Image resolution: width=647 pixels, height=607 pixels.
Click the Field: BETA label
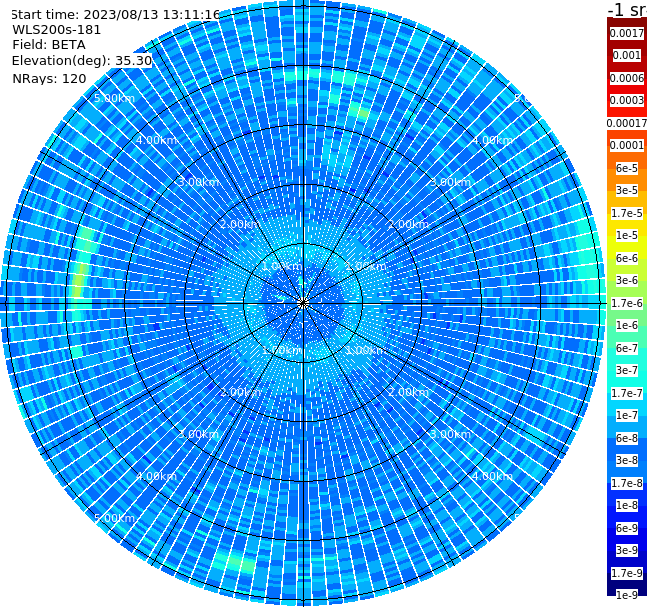click(x=49, y=45)
